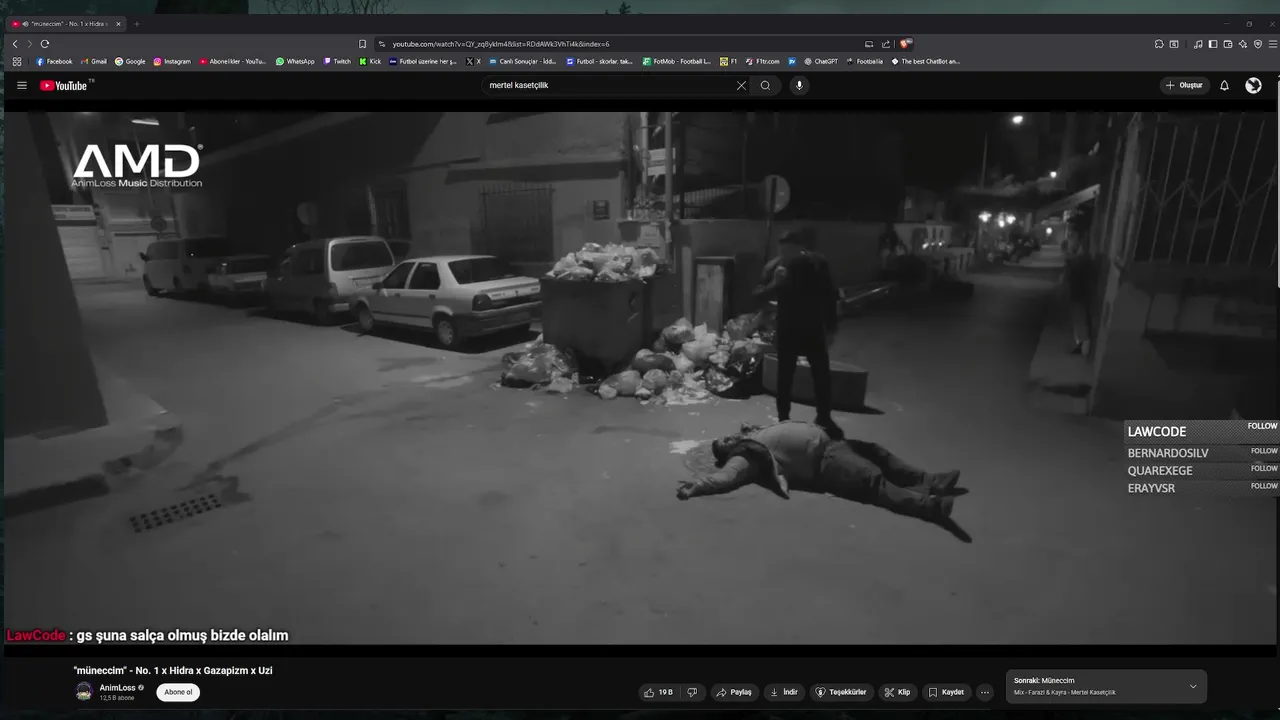Image resolution: width=1280 pixels, height=720 pixels.
Task: Click the Klip clip button
Action: click(898, 692)
